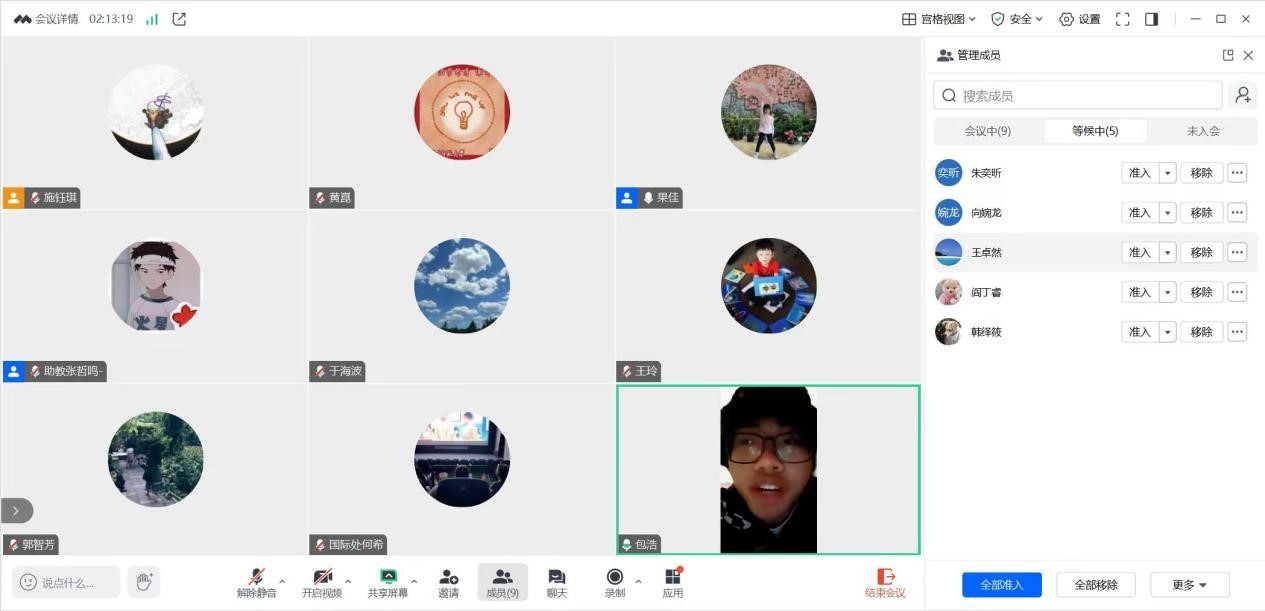
Task: Open the chat panel icon
Action: pyautogui.click(x=557, y=577)
